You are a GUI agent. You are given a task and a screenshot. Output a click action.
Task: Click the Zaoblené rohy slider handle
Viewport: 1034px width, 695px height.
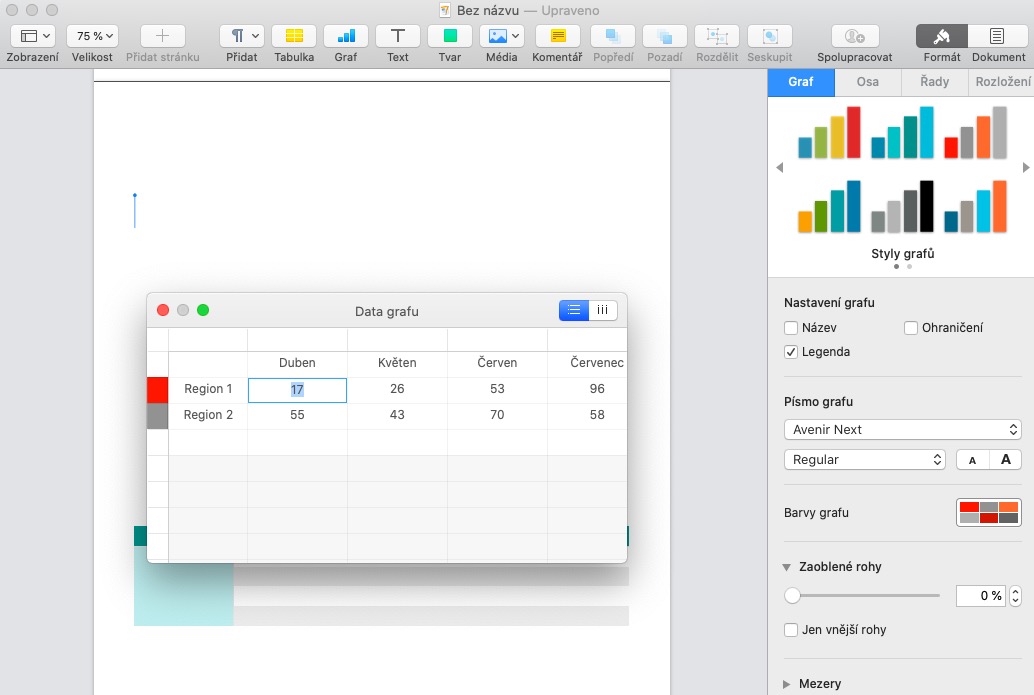[792, 595]
